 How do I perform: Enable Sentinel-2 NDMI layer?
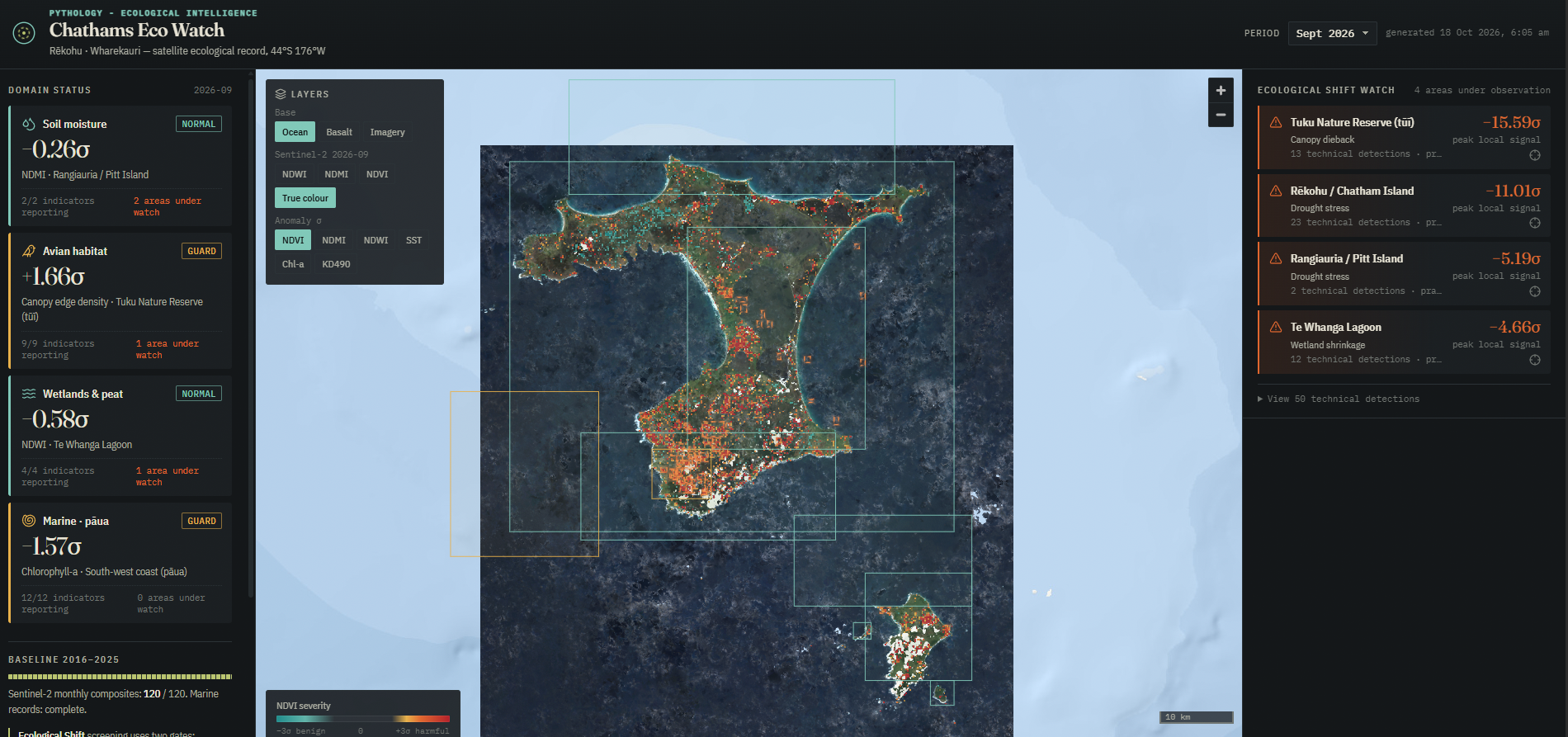tap(337, 174)
